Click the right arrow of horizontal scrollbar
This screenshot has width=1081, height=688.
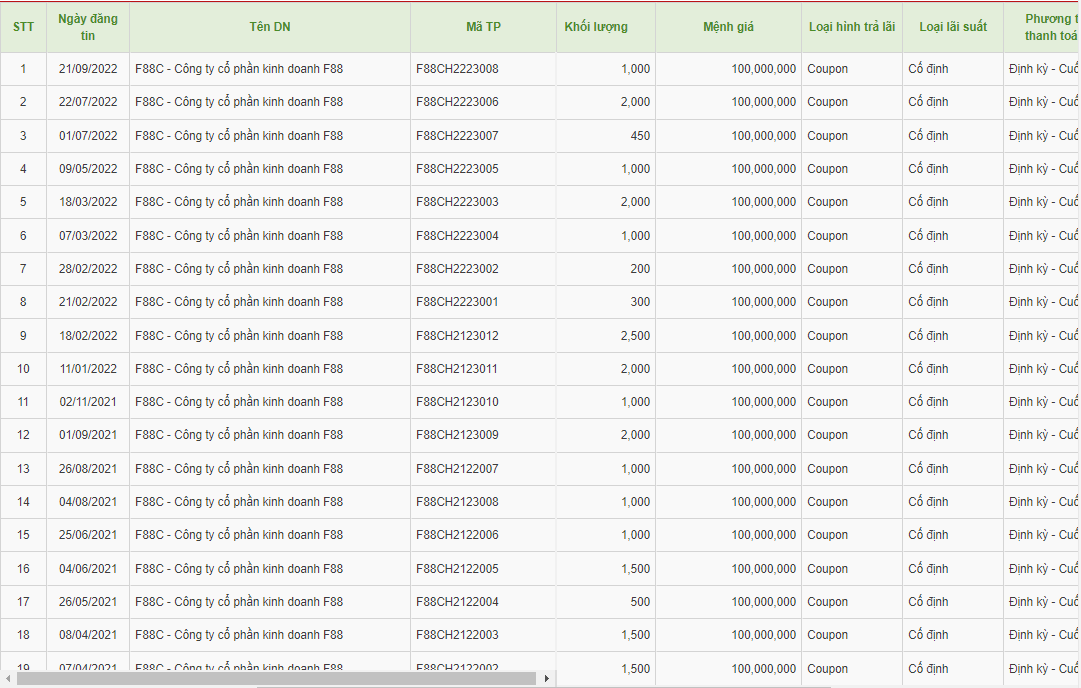tap(546, 679)
